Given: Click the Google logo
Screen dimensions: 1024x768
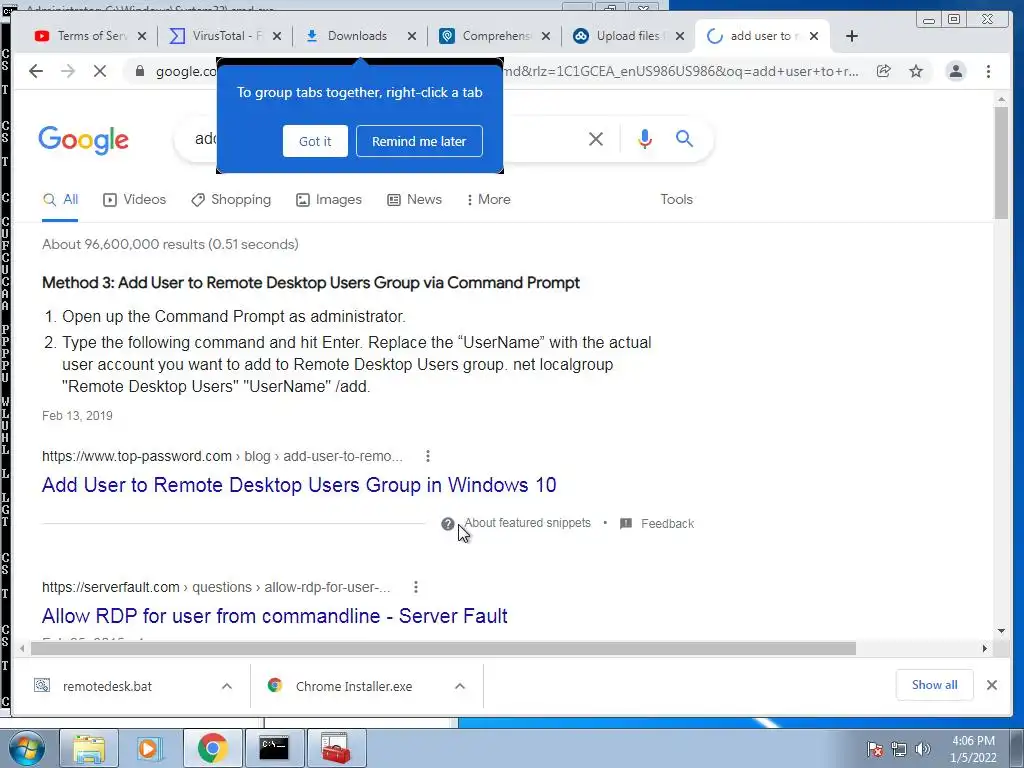Looking at the screenshot, I should [x=84, y=140].
